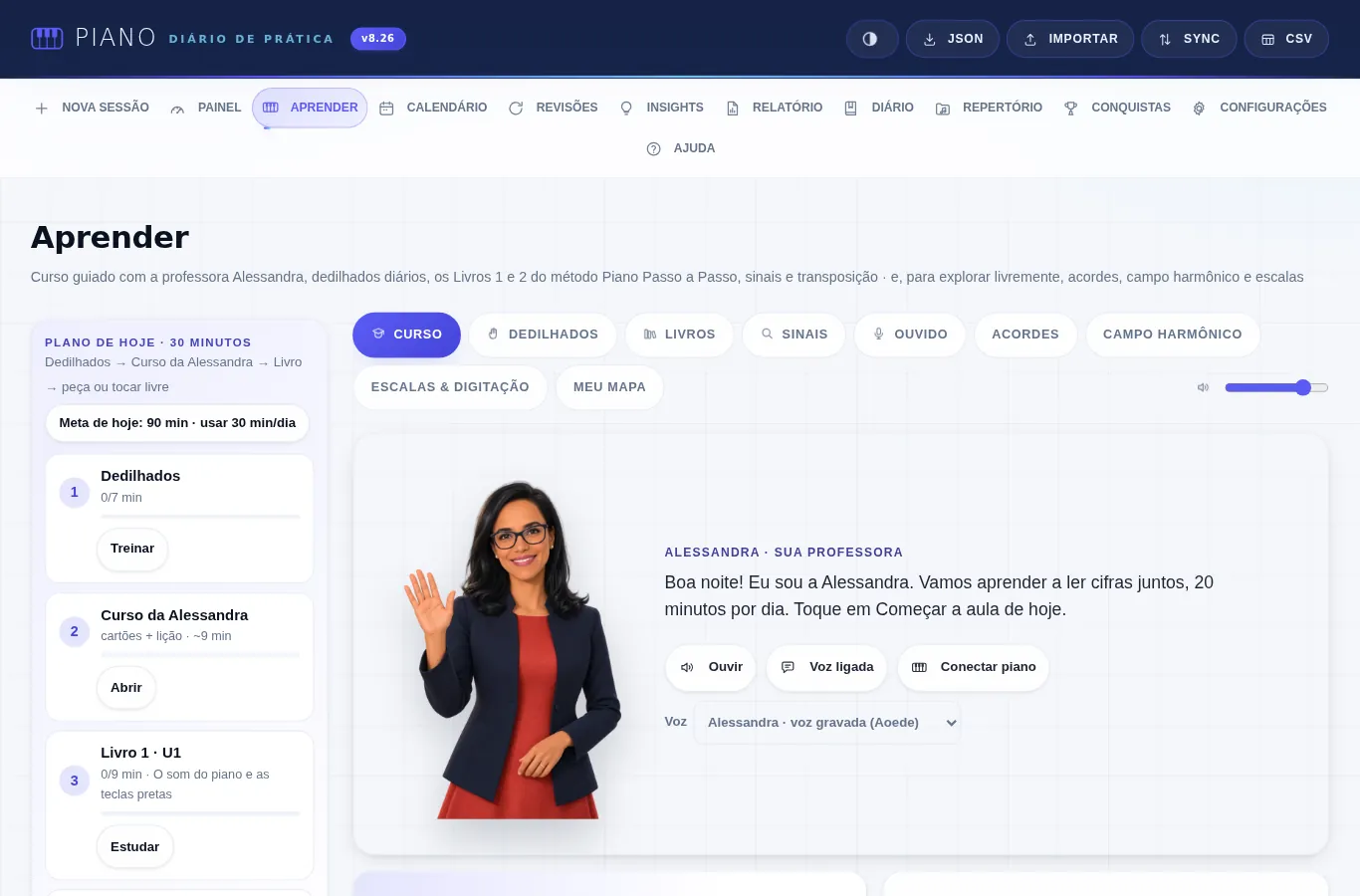Viewport: 1360px width, 896px height.
Task: Click the piano keyboard logo icon
Action: pos(47,39)
